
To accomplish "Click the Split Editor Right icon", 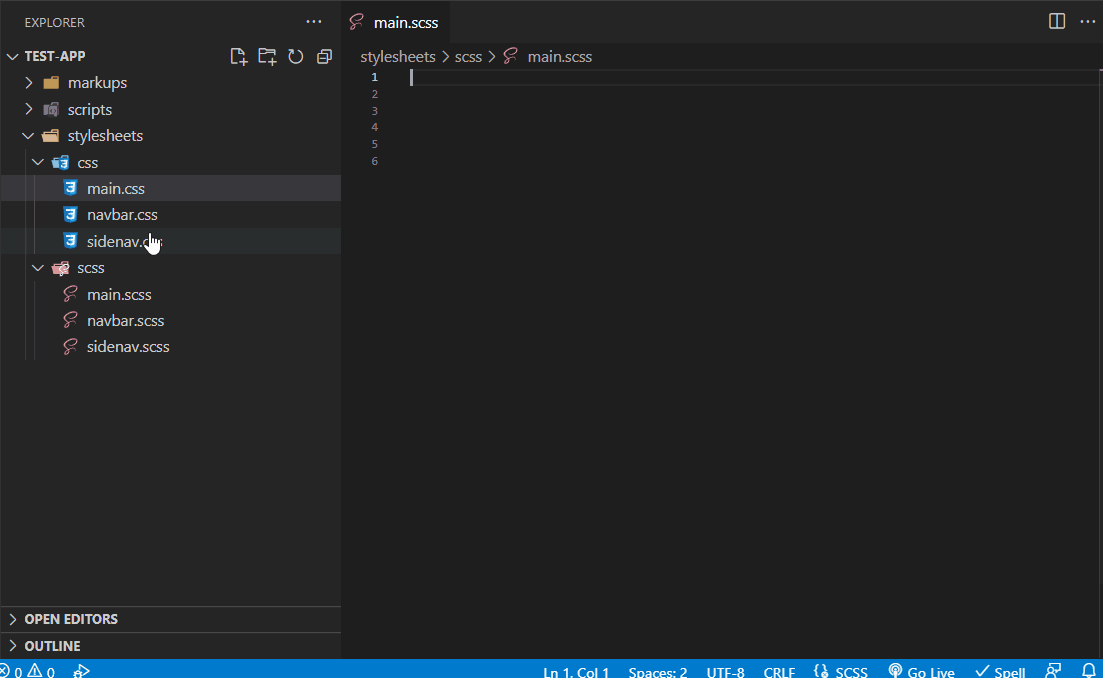I will click(x=1057, y=21).
